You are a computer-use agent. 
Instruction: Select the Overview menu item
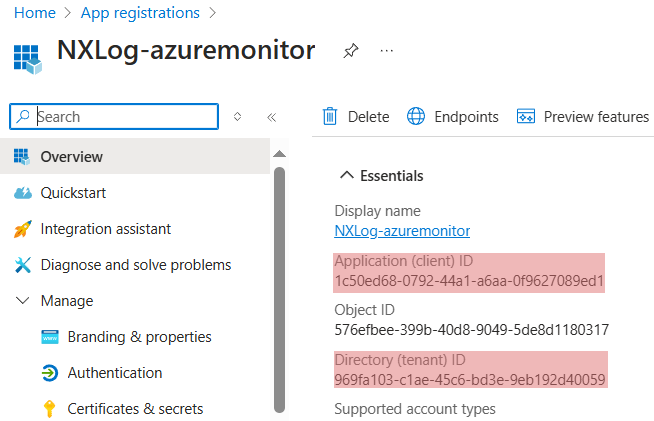point(71,157)
